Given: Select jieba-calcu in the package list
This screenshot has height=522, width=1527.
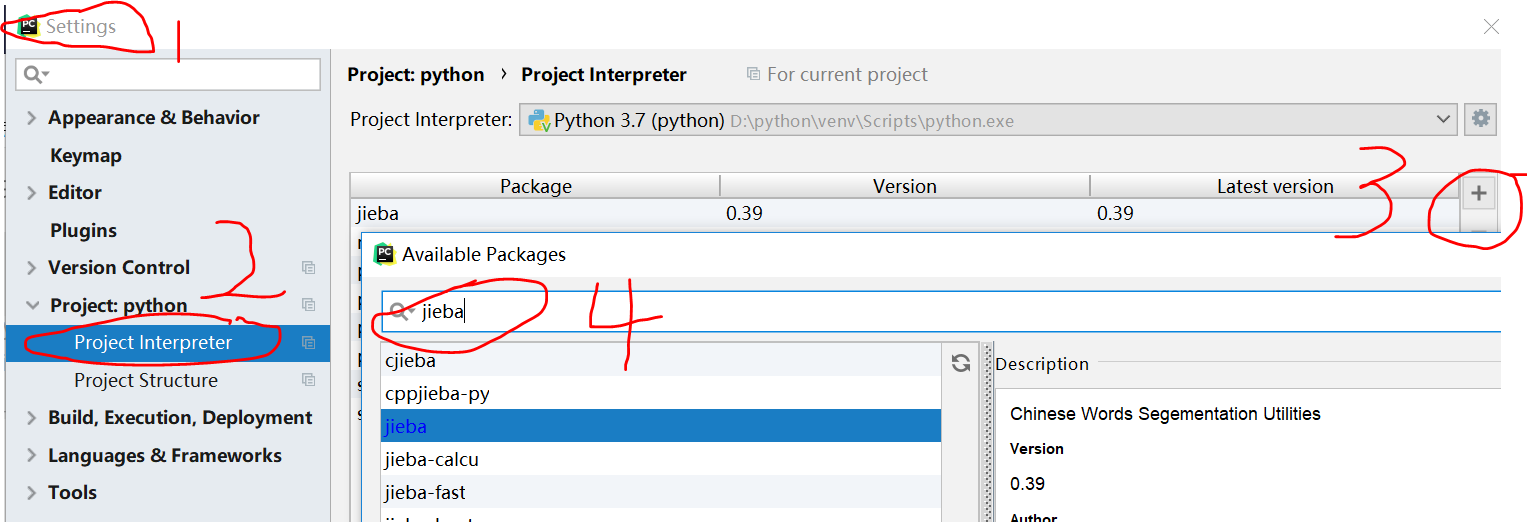Looking at the screenshot, I should 661,460.
